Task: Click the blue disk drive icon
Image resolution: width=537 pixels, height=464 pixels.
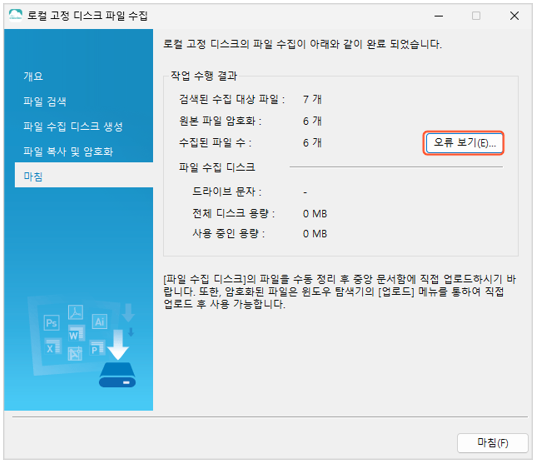Action: pyautogui.click(x=117, y=375)
